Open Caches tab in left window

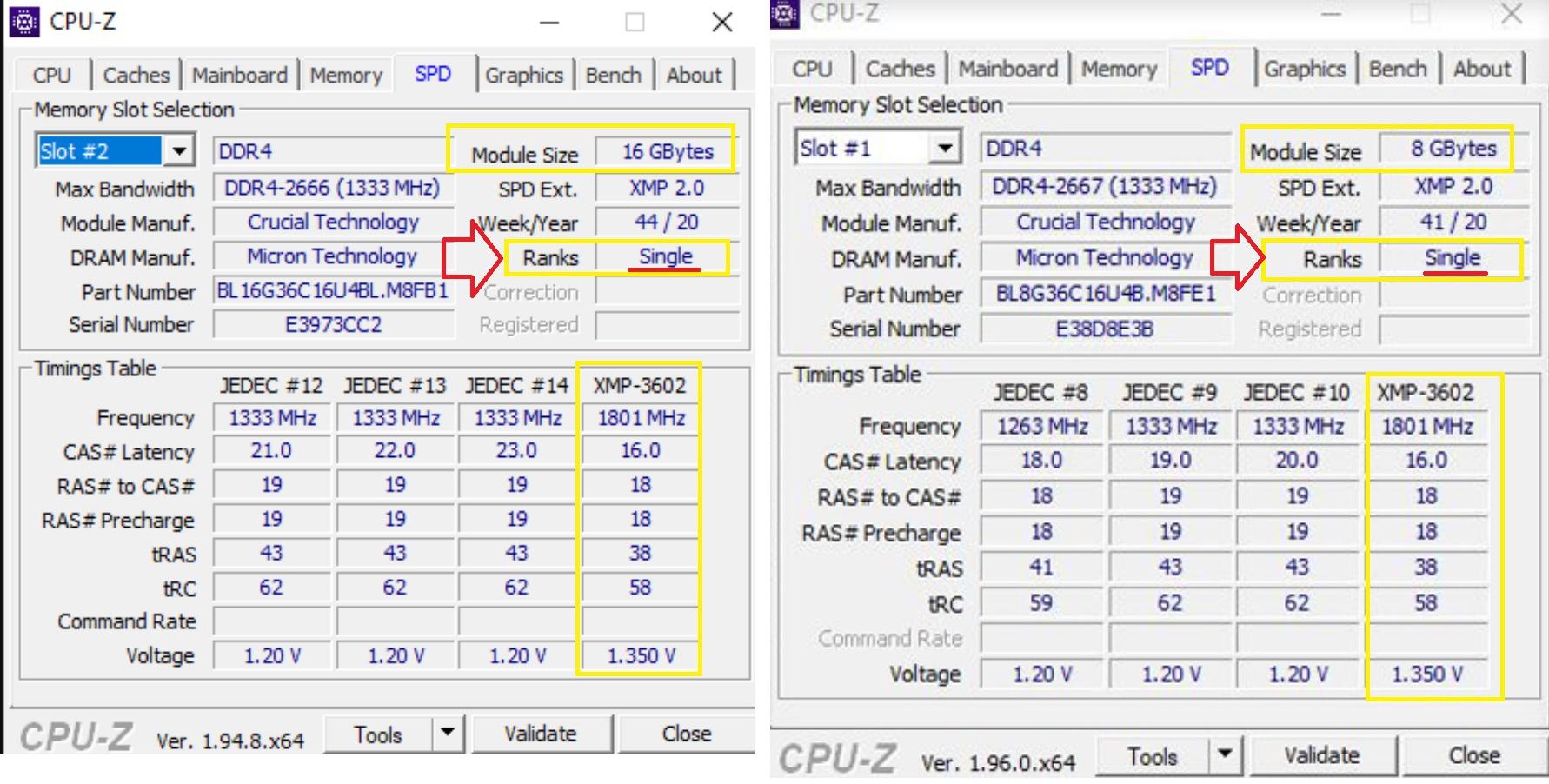tap(136, 76)
